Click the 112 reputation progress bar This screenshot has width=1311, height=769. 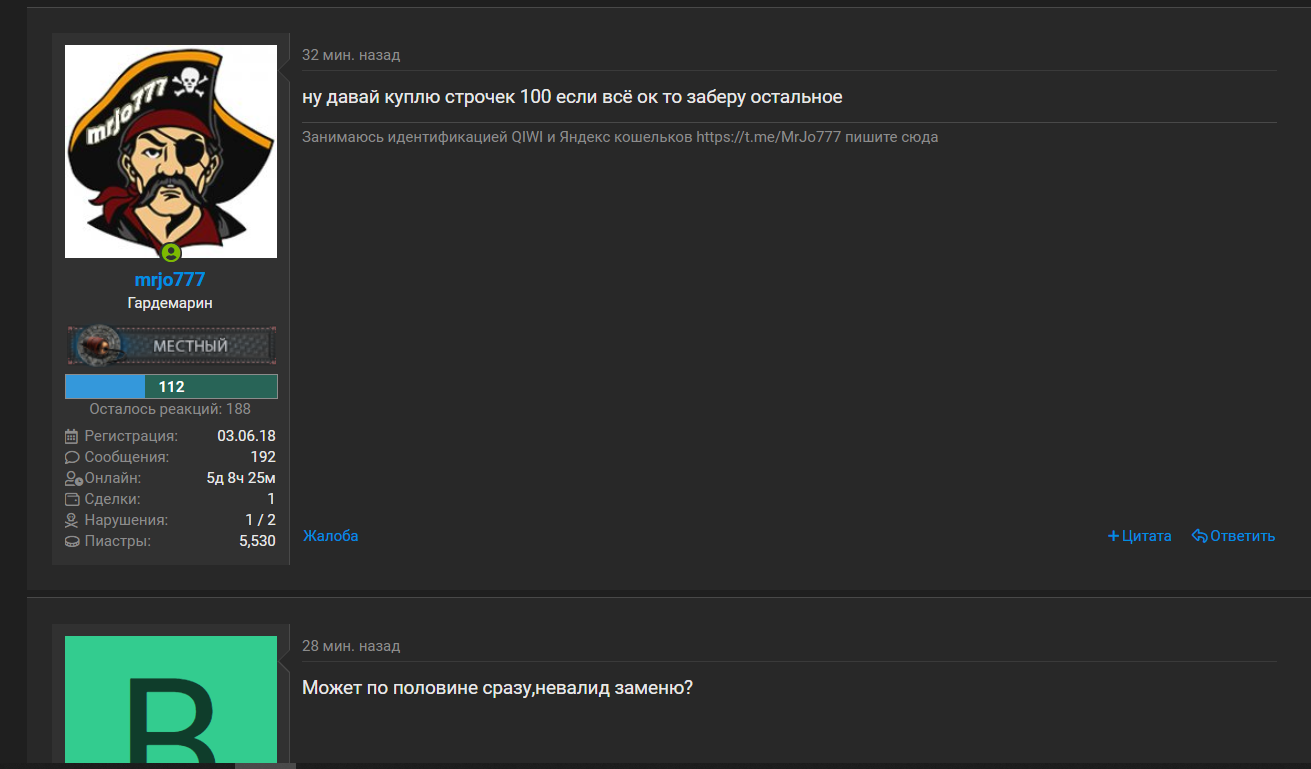coord(171,387)
